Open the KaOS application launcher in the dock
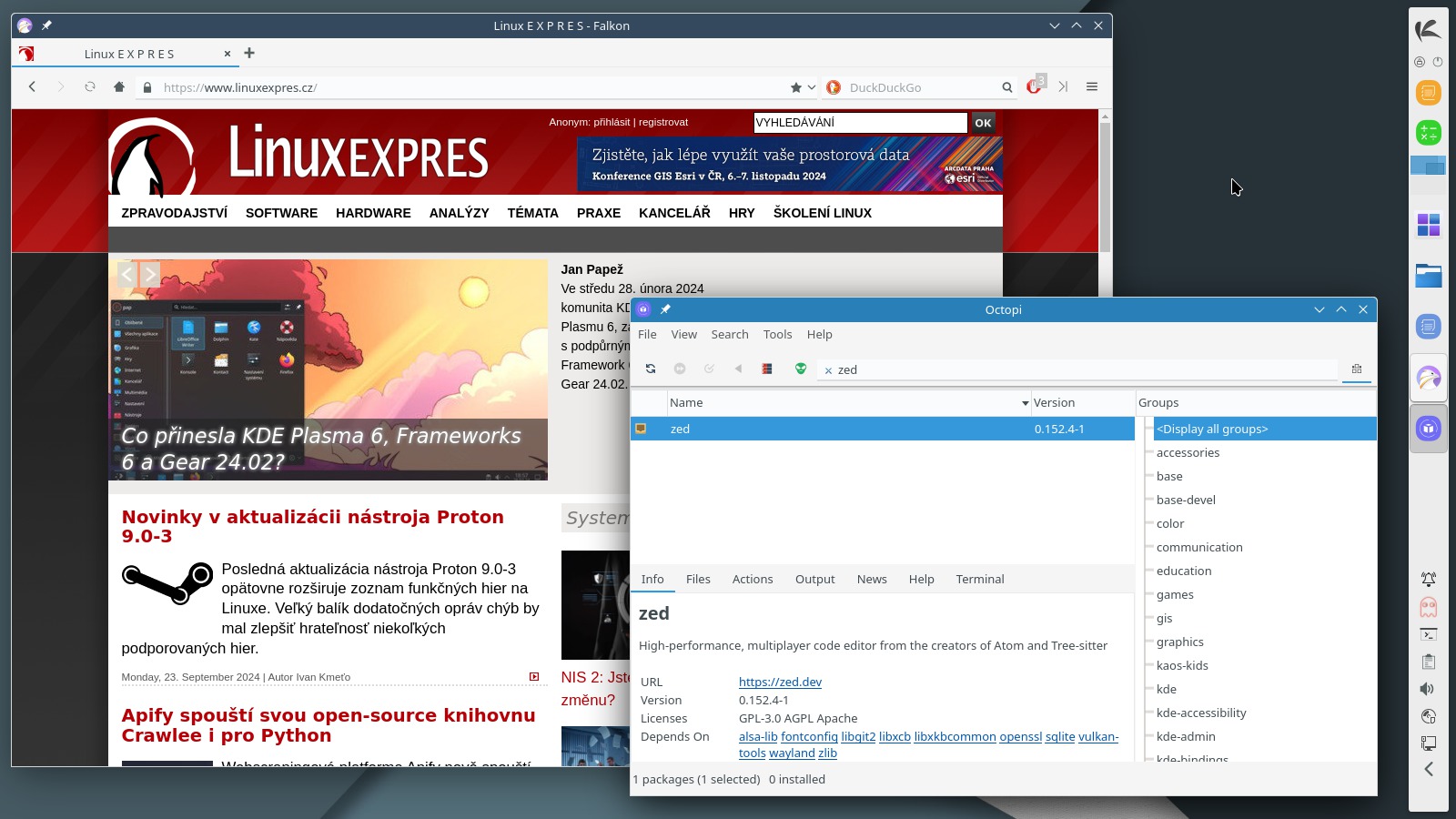1456x819 pixels. point(1429,30)
